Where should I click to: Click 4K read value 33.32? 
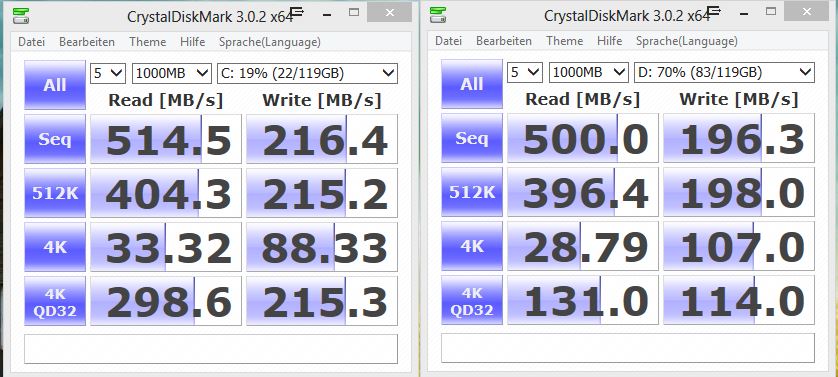[166, 247]
